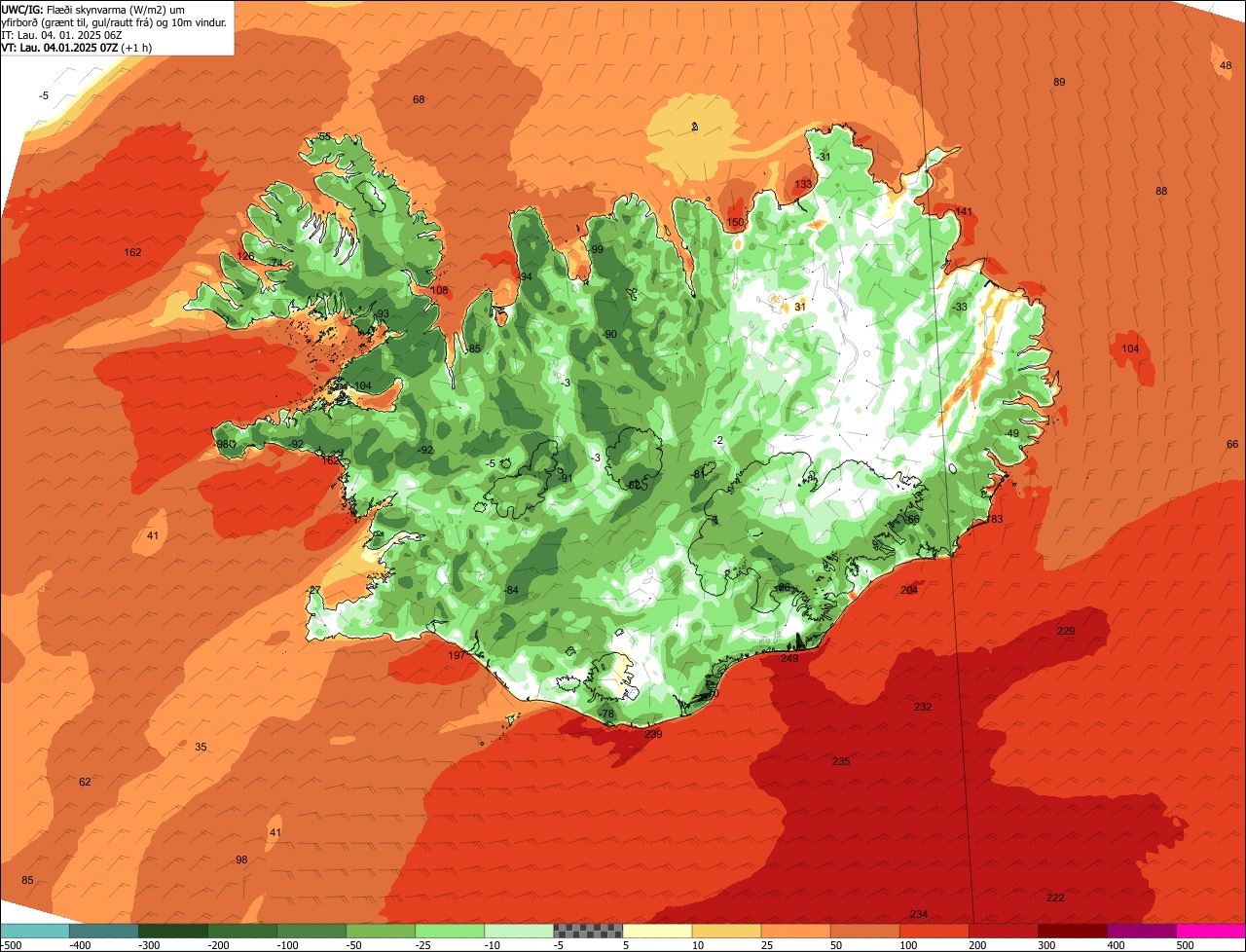This screenshot has height=952, width=1246.
Task: Click the '222' value at bottom right
Action: (1055, 898)
